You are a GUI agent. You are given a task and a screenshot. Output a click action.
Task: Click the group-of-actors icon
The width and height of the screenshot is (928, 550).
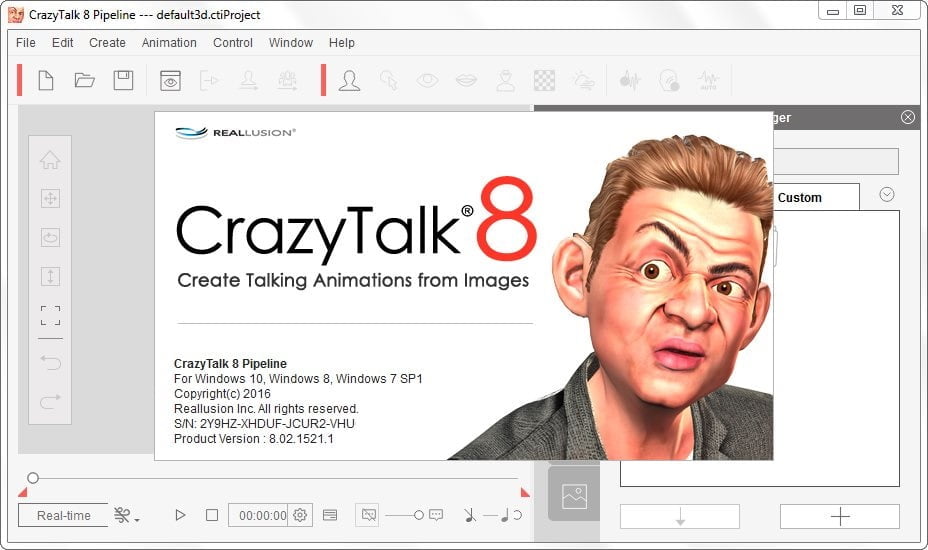(288, 81)
